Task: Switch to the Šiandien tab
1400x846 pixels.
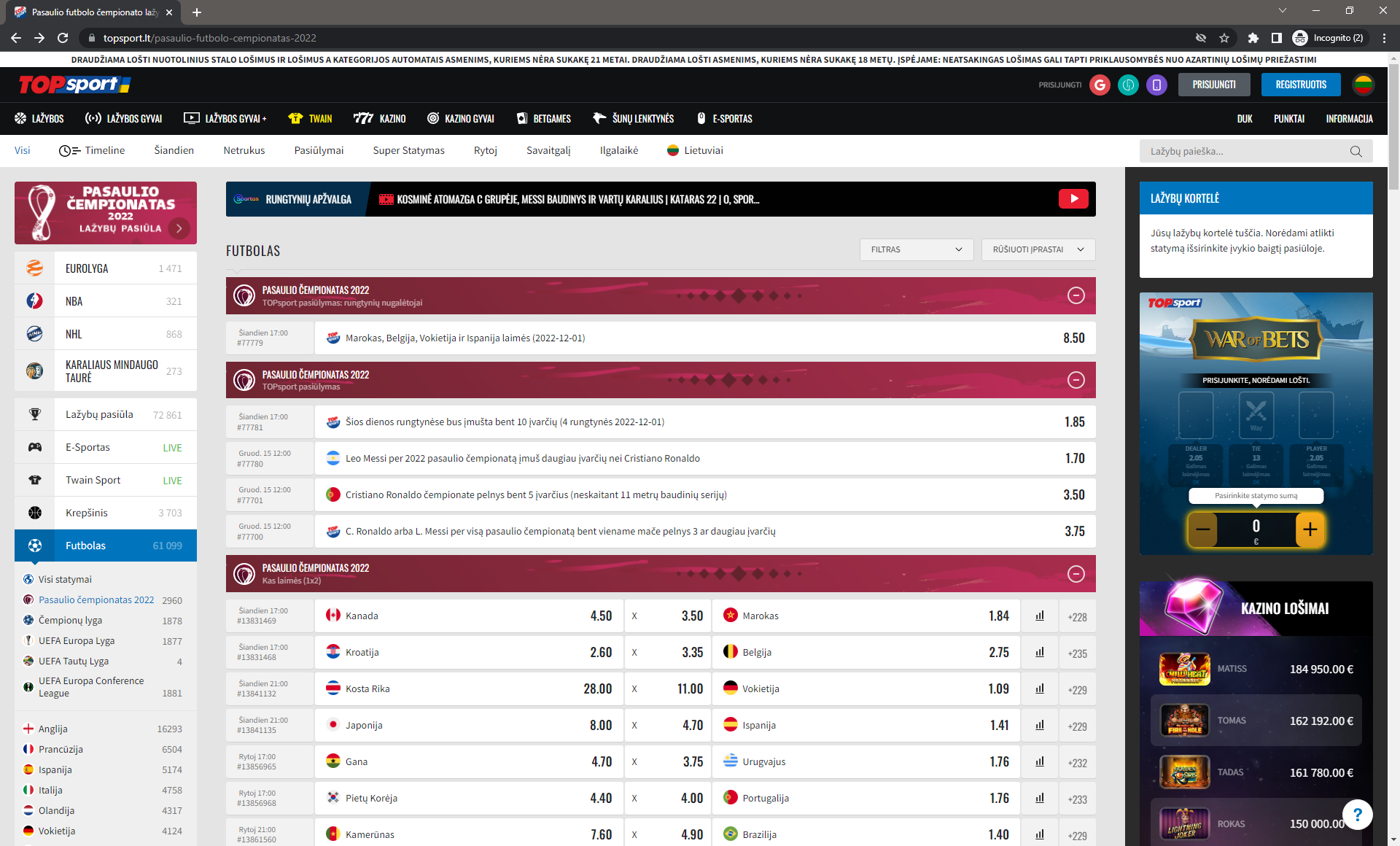Action: coord(174,150)
